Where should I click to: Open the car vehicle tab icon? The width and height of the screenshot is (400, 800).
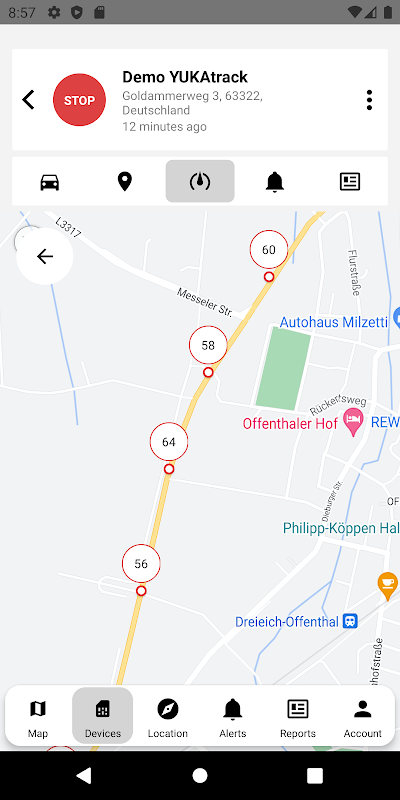pos(50,182)
